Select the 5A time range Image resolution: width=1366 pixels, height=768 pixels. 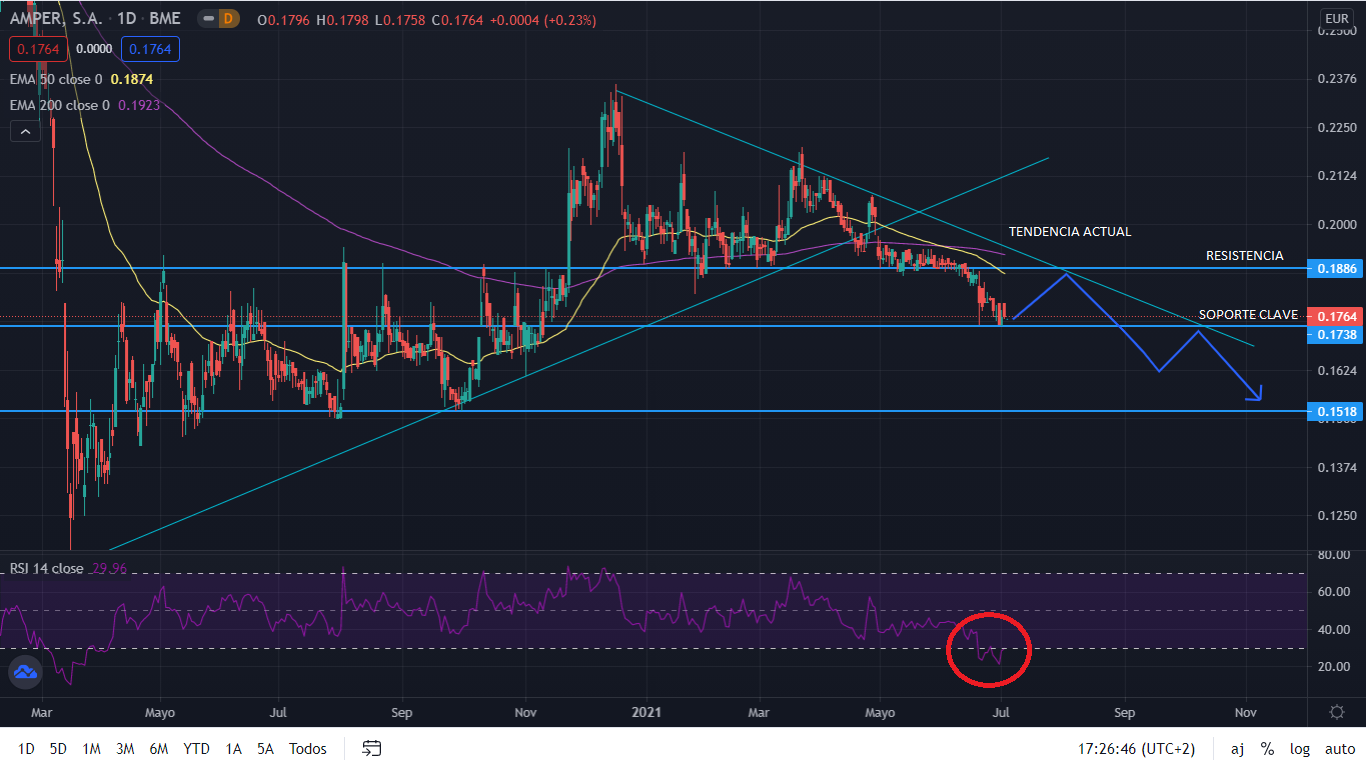[x=265, y=748]
